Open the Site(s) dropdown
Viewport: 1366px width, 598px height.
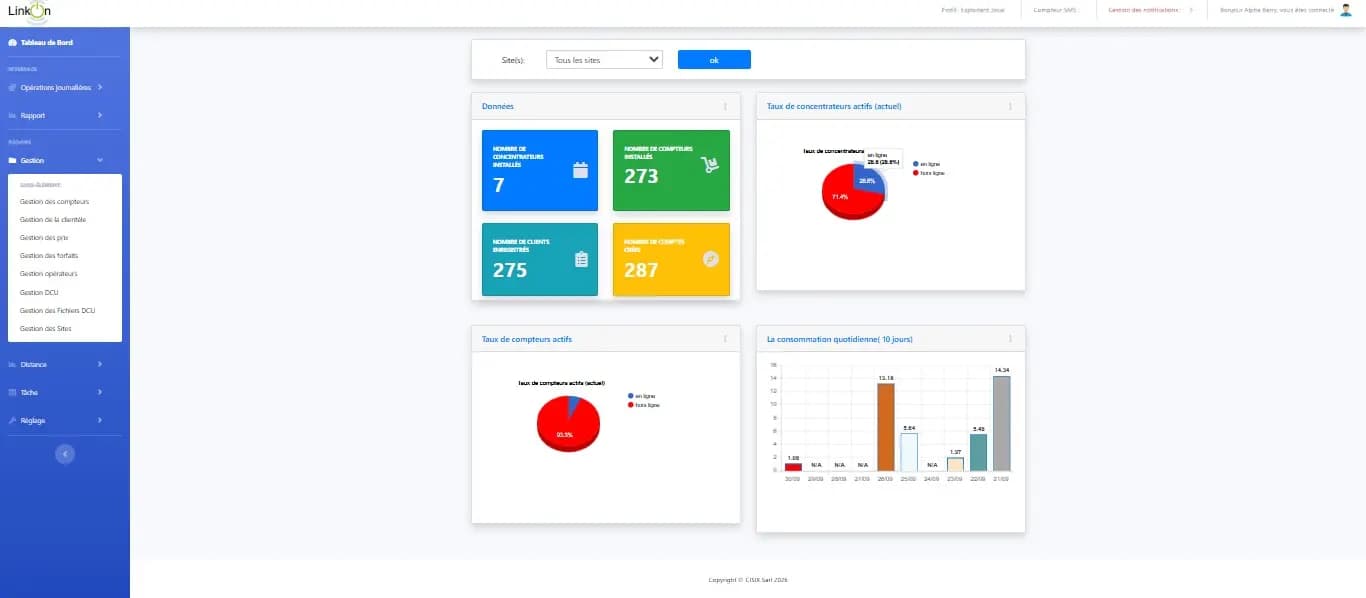[x=604, y=60]
